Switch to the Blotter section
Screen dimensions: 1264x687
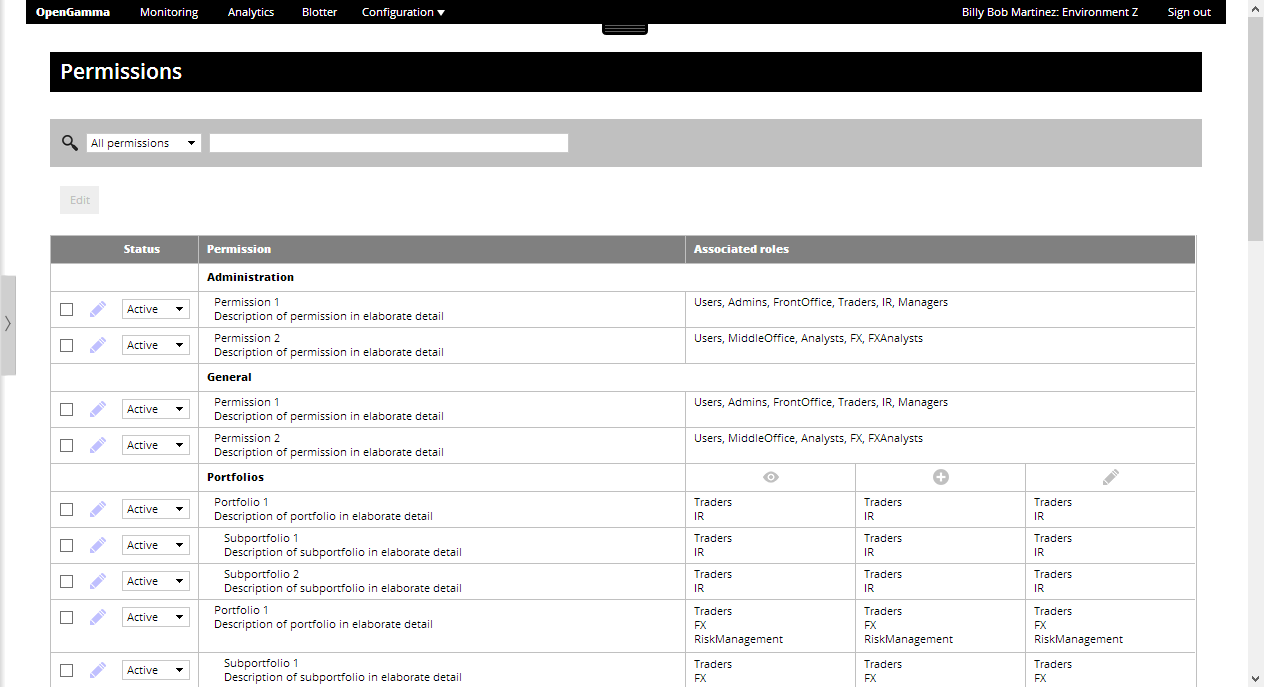318,11
